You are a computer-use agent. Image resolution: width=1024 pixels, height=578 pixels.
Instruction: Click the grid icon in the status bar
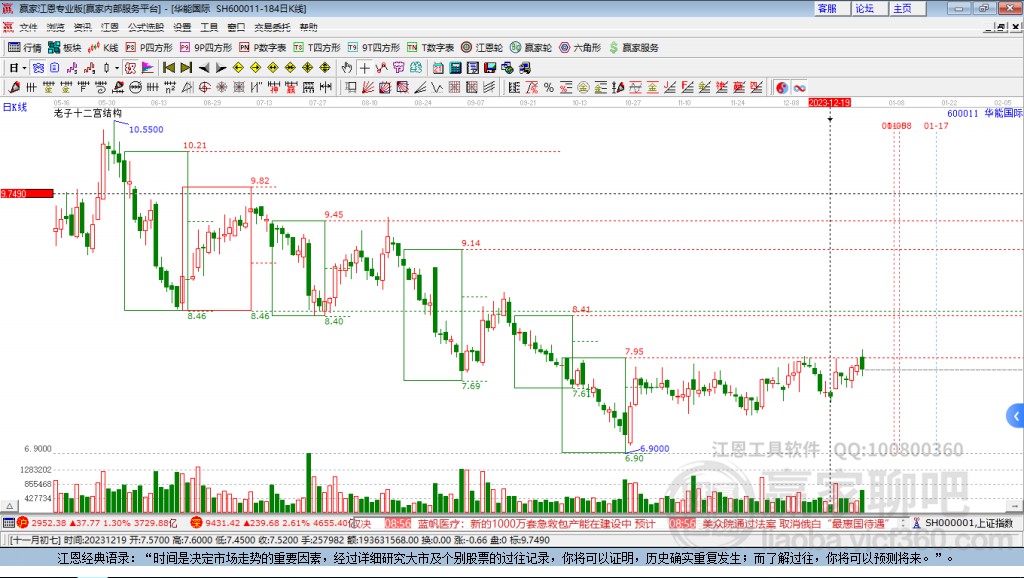pyautogui.click(x=8, y=523)
